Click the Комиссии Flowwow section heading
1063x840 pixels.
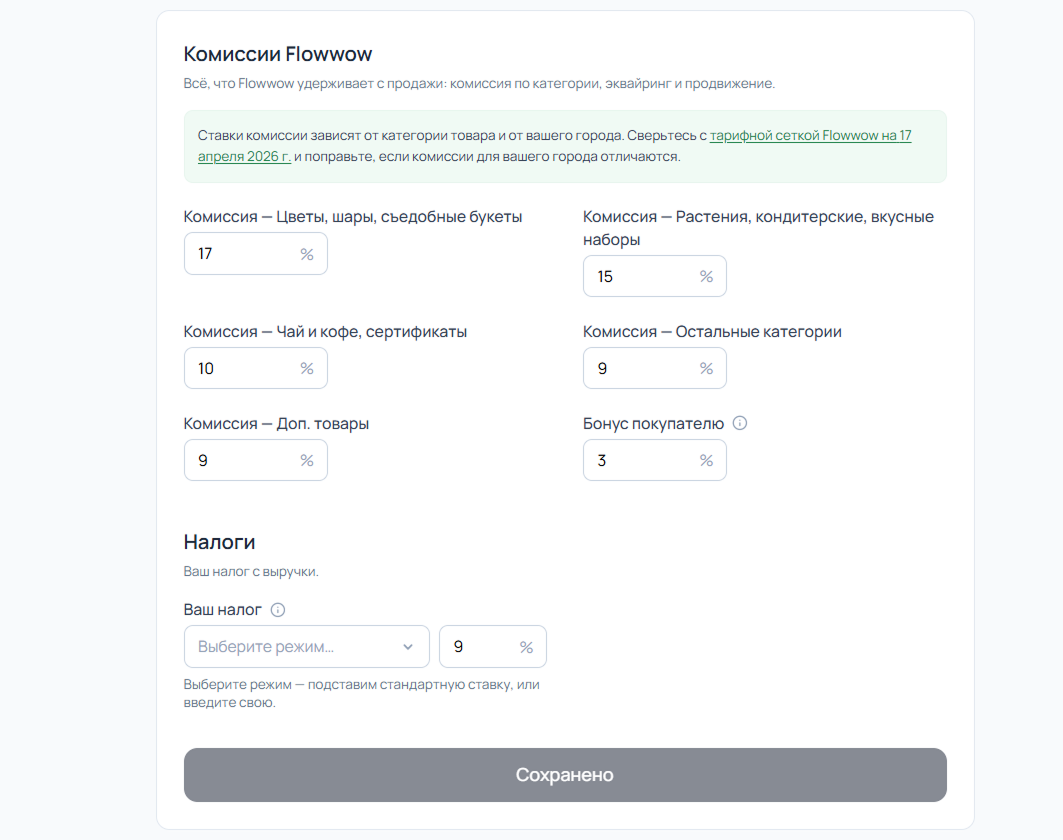(278, 54)
